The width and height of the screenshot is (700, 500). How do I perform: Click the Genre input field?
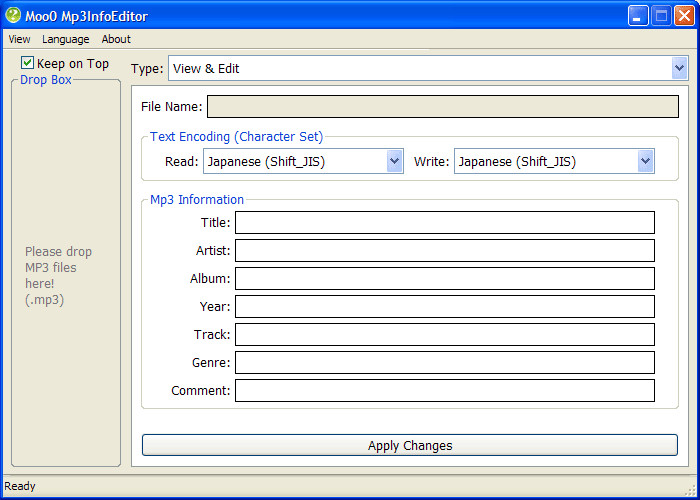[x=445, y=362]
